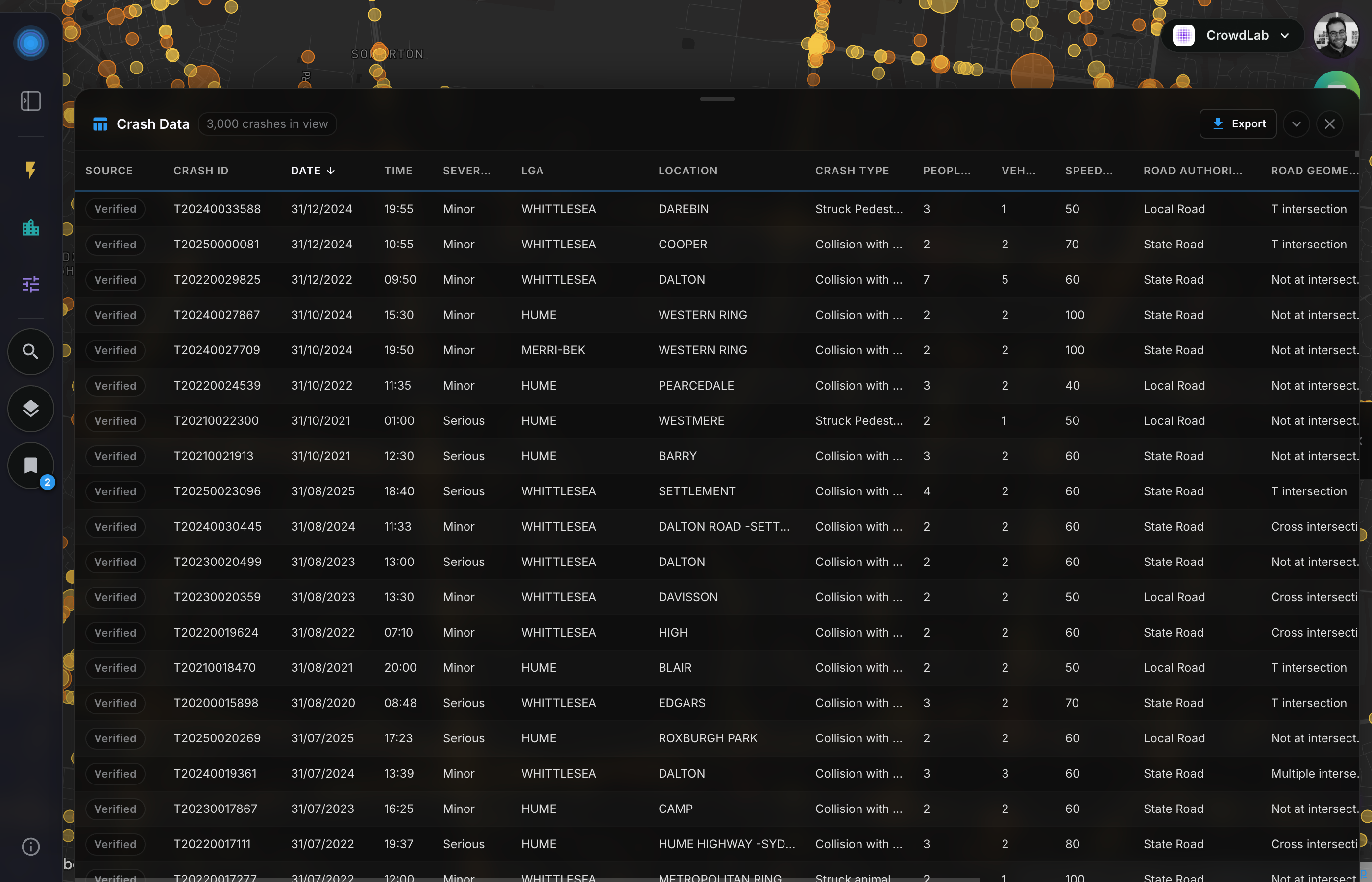This screenshot has height=882, width=1372.
Task: Click DALTON ROAD -SETT... location cell
Action: point(724,526)
